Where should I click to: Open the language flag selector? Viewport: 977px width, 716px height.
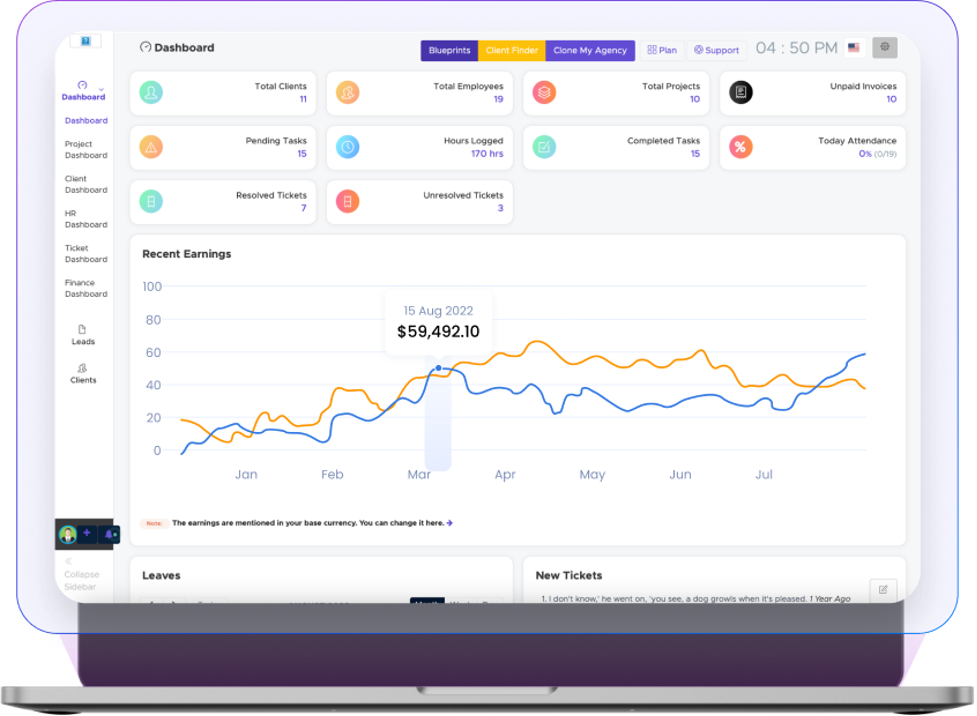(x=854, y=48)
